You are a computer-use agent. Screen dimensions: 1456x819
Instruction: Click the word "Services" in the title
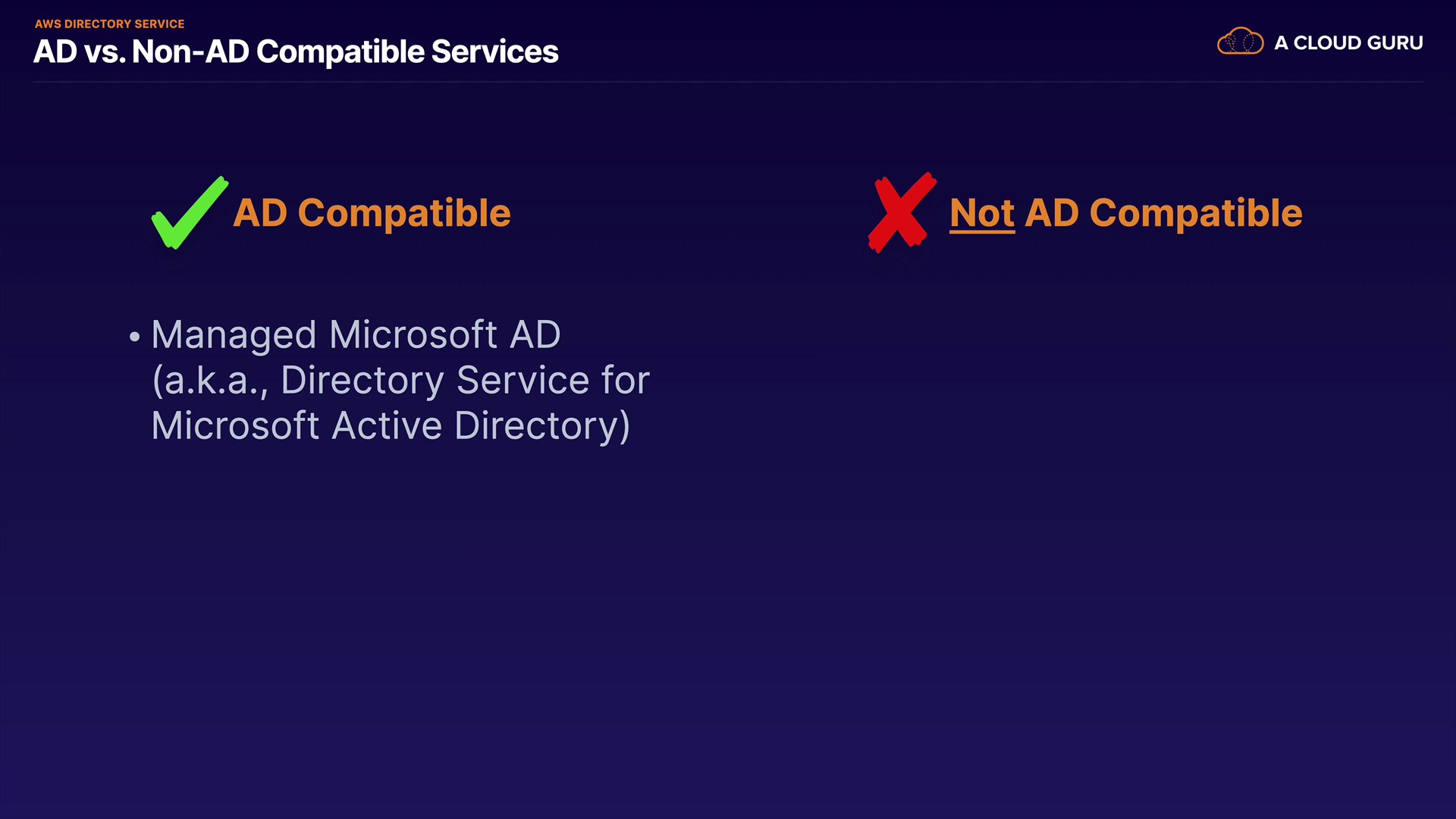click(x=494, y=52)
